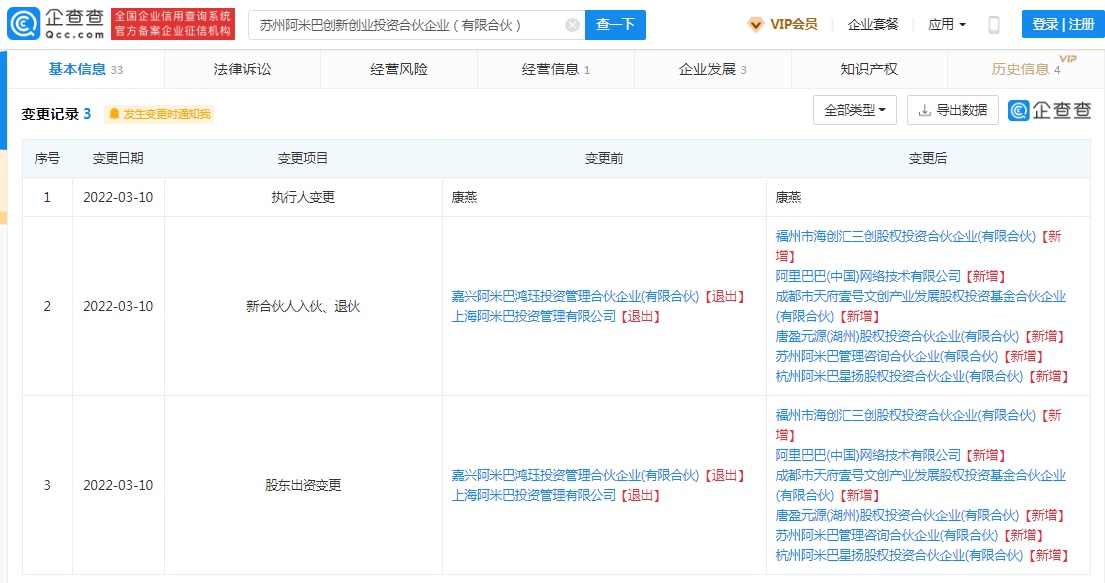Click the mobile phone icon in header
This screenshot has width=1105, height=583.
pos(993,25)
